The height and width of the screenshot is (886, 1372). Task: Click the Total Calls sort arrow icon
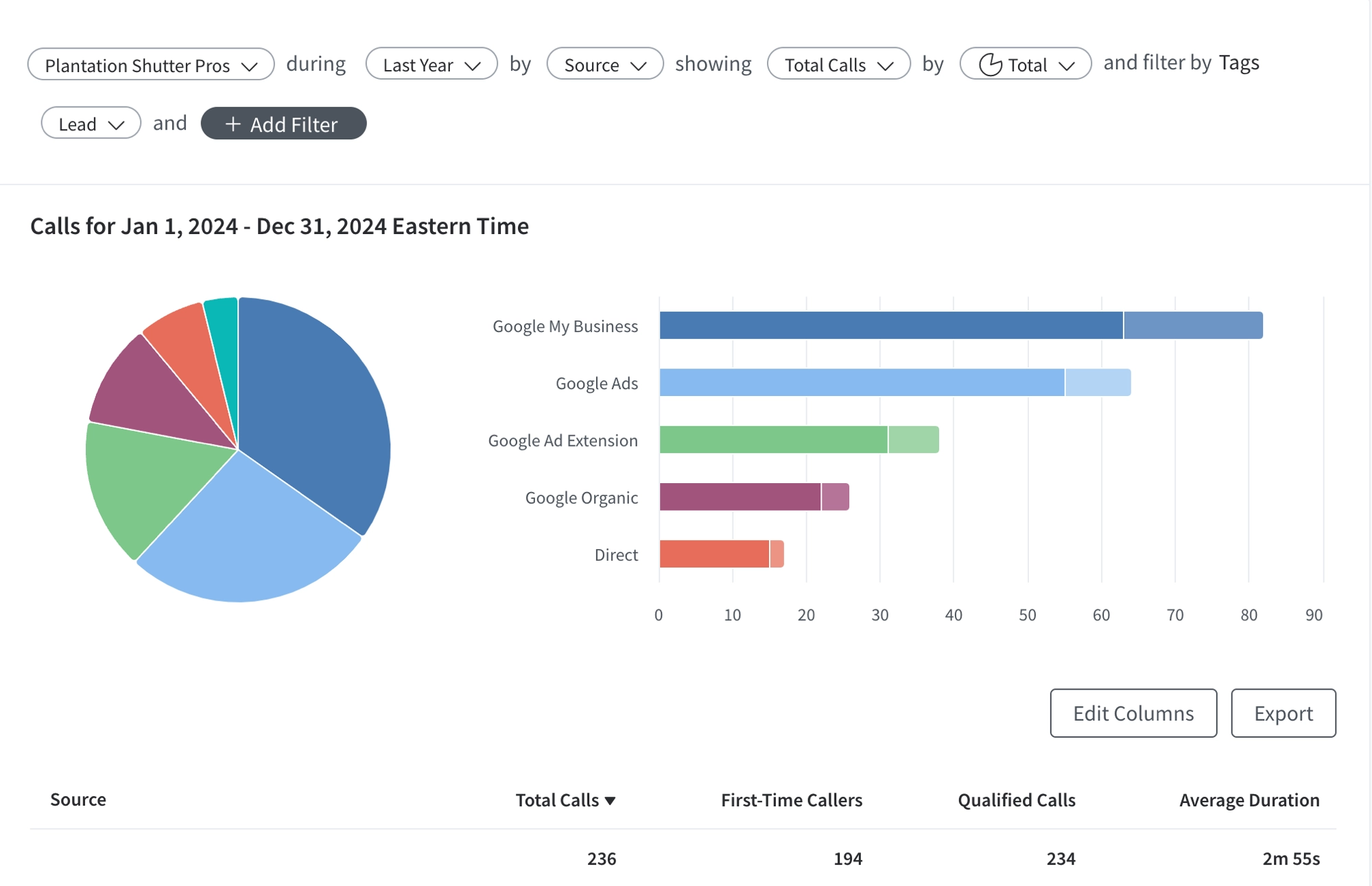click(610, 801)
